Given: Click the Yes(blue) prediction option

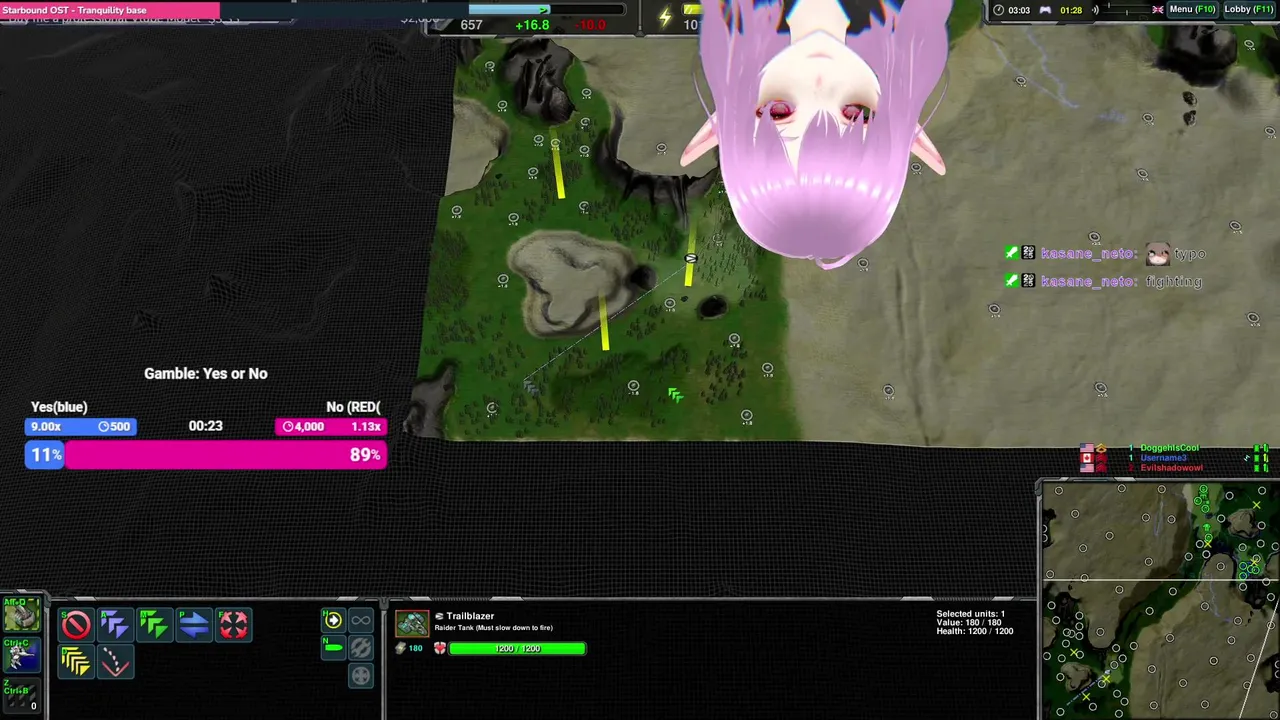Looking at the screenshot, I should pos(59,407).
